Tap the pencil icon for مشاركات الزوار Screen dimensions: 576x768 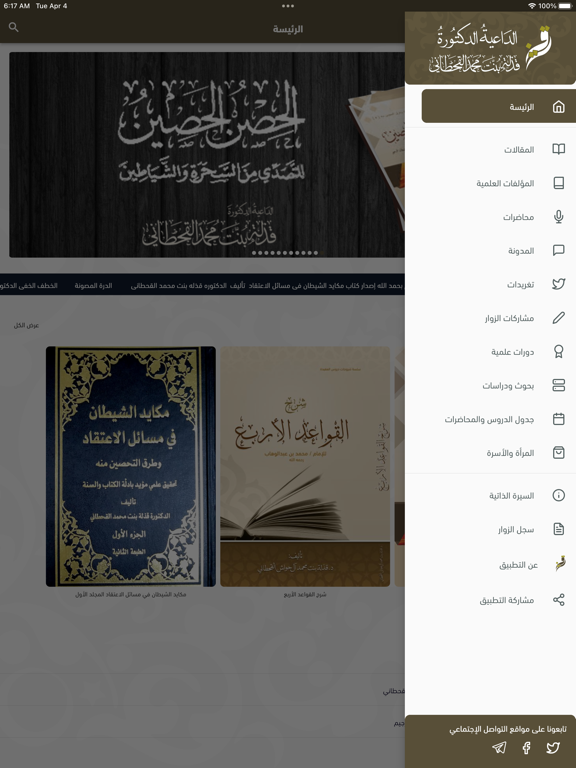pyautogui.click(x=558, y=318)
